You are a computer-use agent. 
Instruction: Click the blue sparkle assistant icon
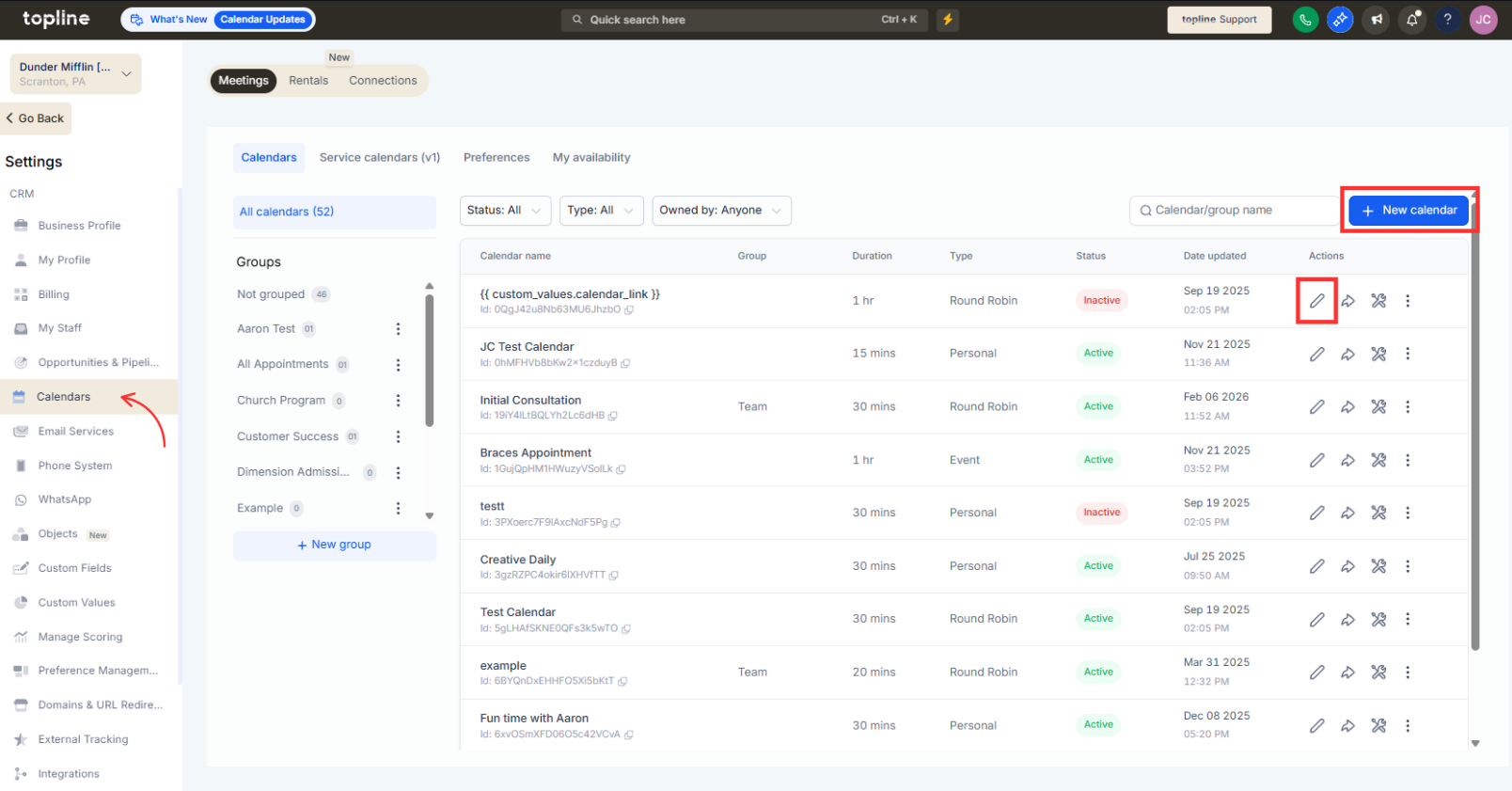coord(1341,20)
